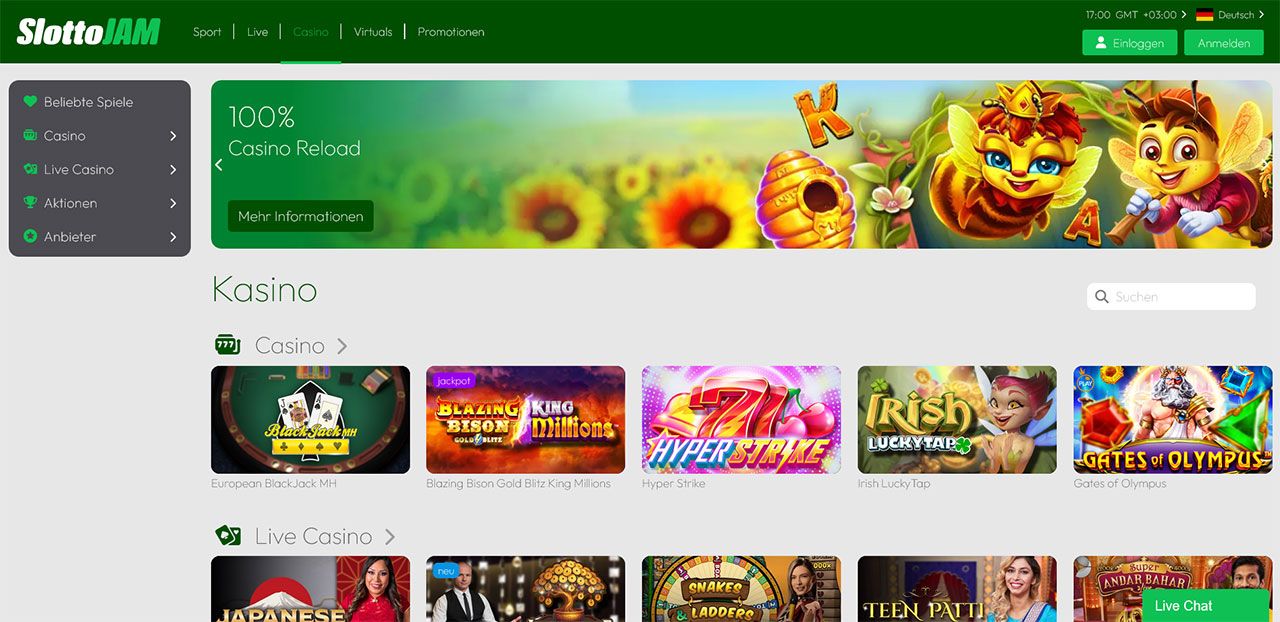Click the magnifier icon in the search box
The image size is (1280, 622).
[x=1102, y=297]
